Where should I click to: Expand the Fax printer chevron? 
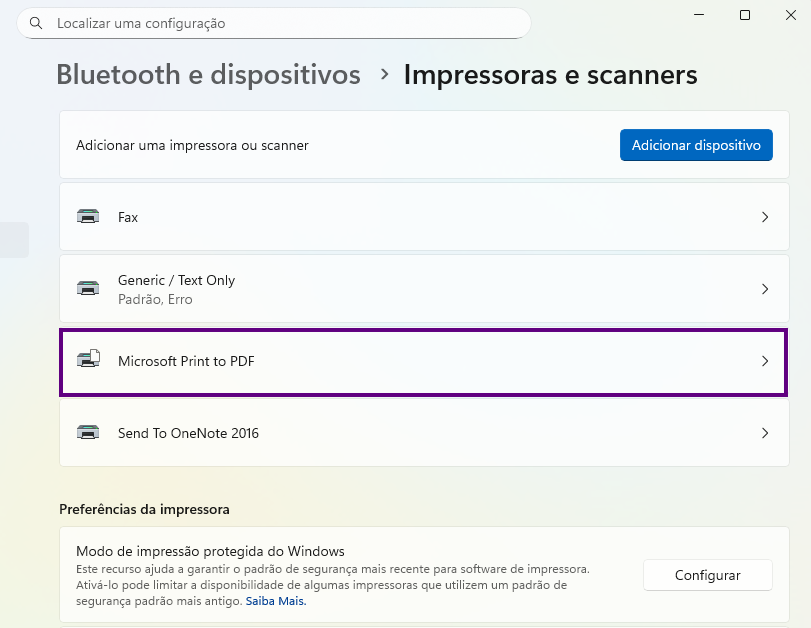(765, 217)
